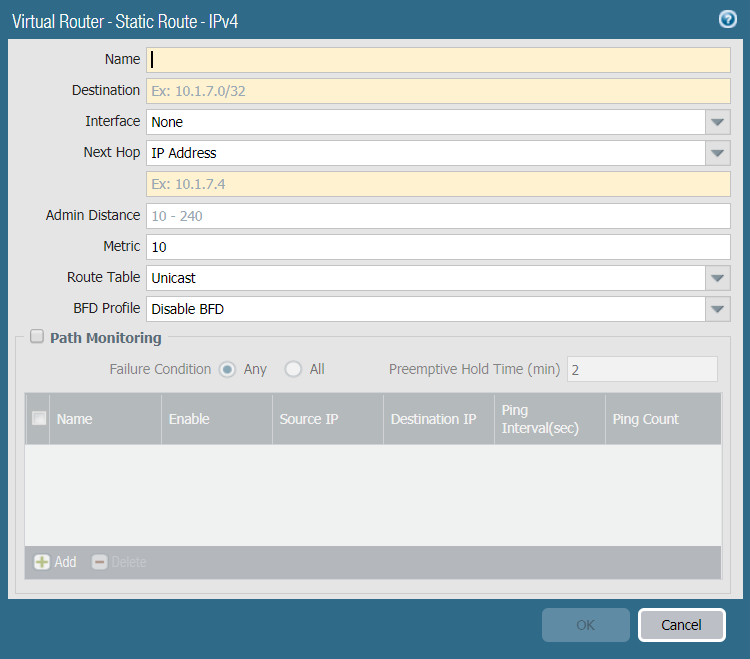Click the Preemptive Hold Time field
The image size is (750, 659).
[642, 369]
